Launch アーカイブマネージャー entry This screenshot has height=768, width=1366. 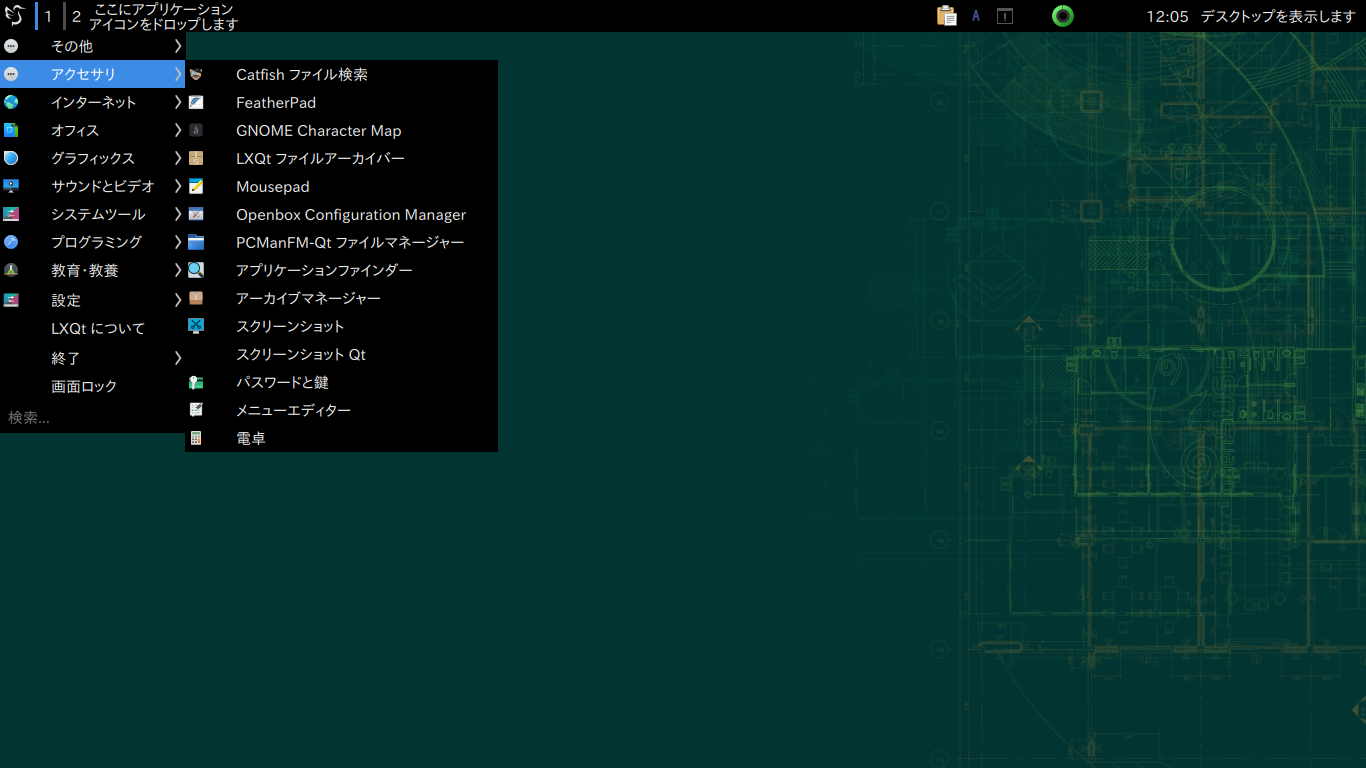coord(341,298)
